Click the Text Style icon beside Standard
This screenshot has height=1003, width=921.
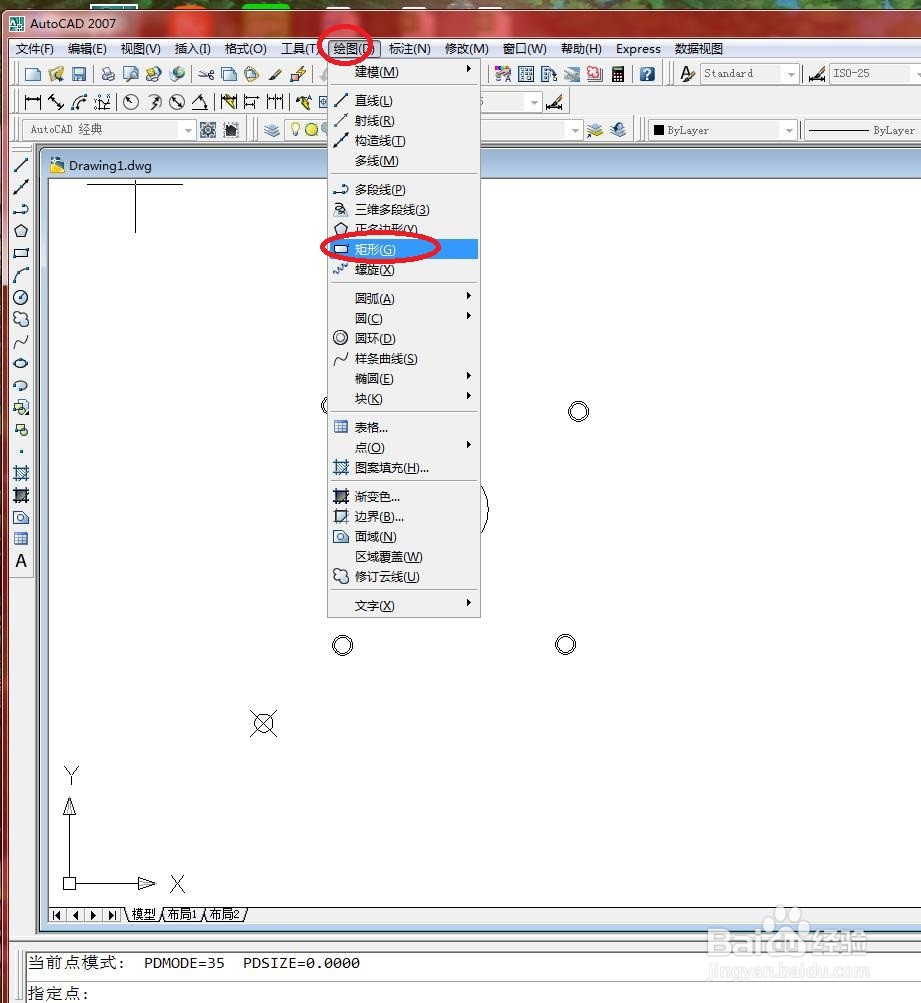point(688,74)
